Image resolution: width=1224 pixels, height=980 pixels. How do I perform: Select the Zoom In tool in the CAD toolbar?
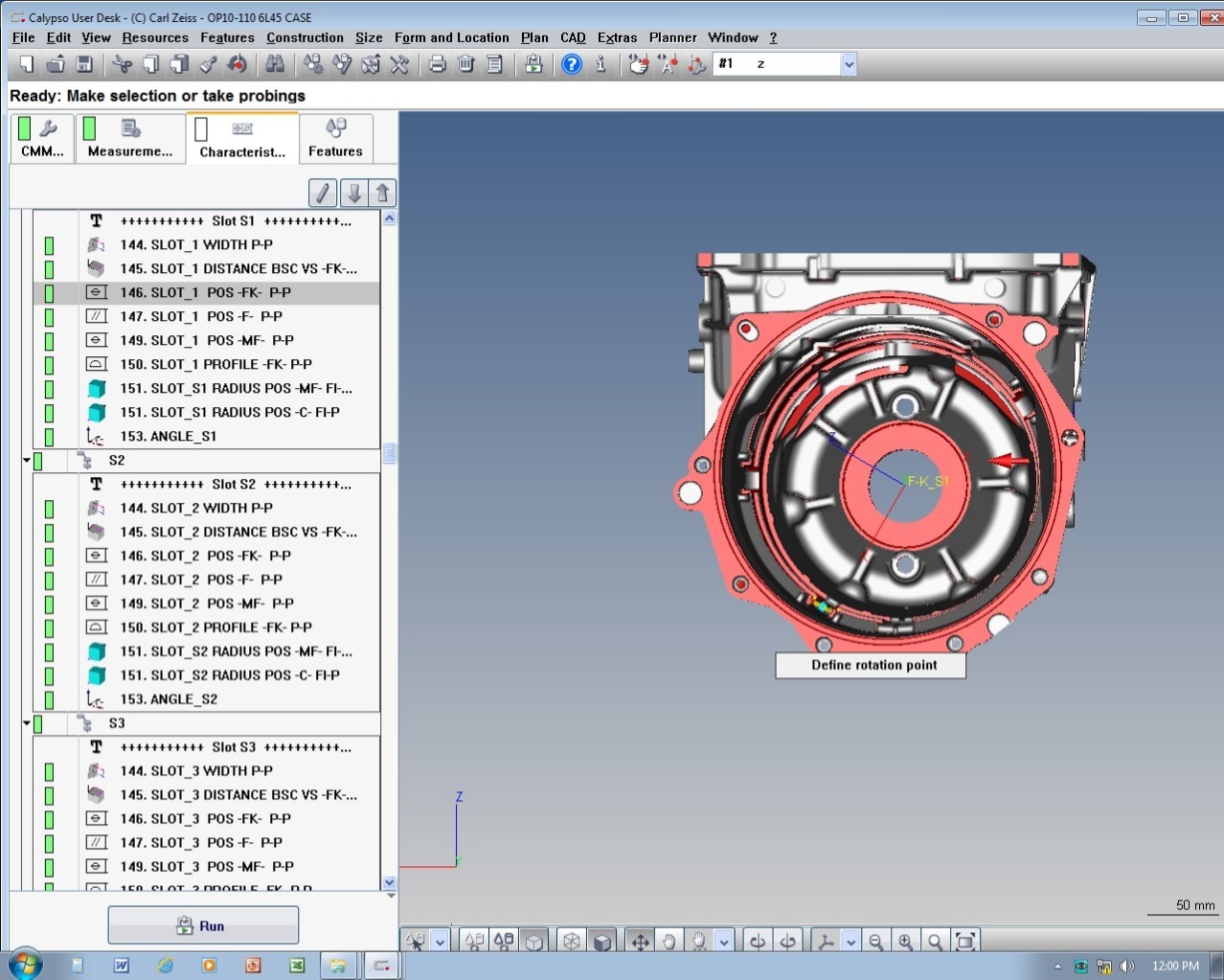coord(906,941)
